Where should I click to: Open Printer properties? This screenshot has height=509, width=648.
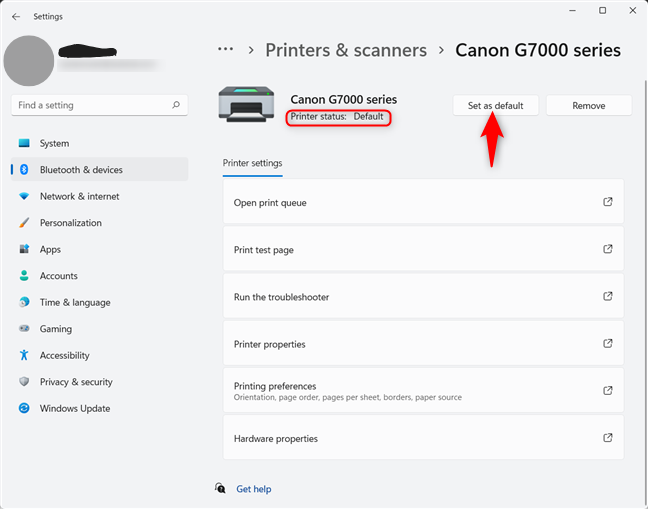point(423,344)
